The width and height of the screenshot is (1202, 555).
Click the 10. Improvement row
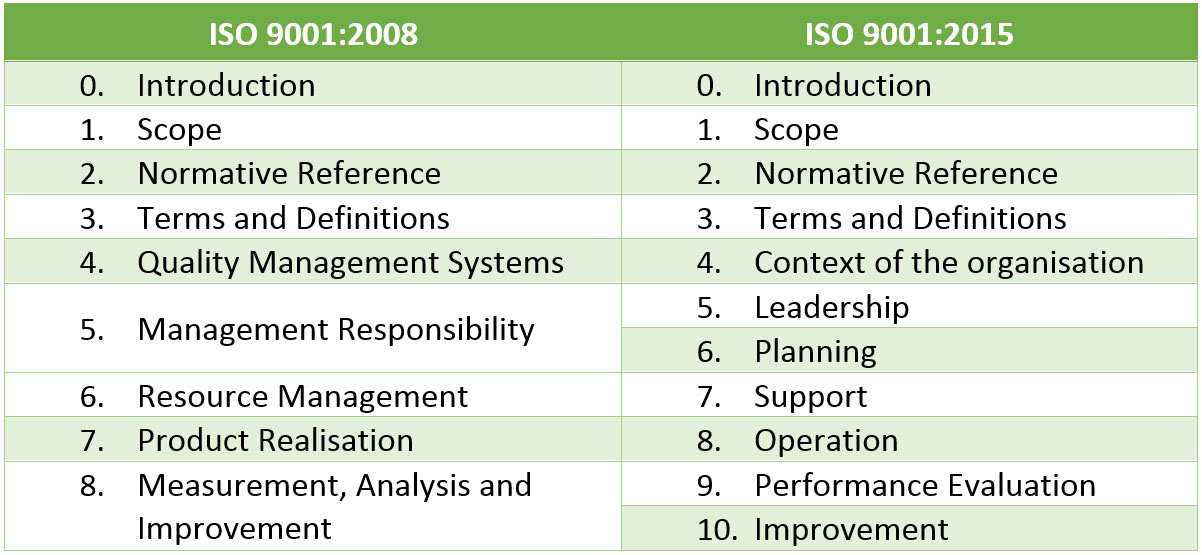(910, 528)
